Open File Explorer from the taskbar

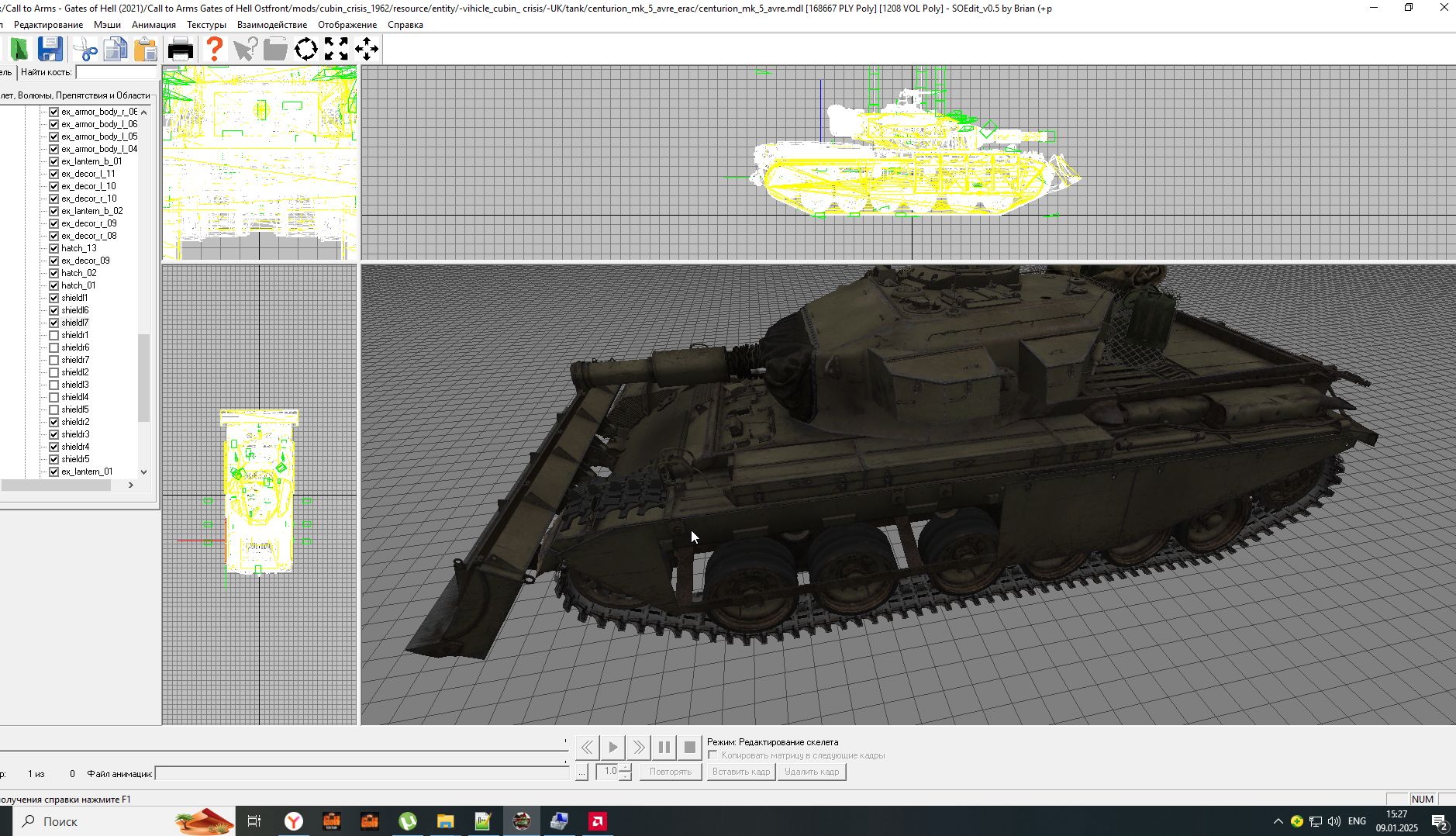point(445,821)
